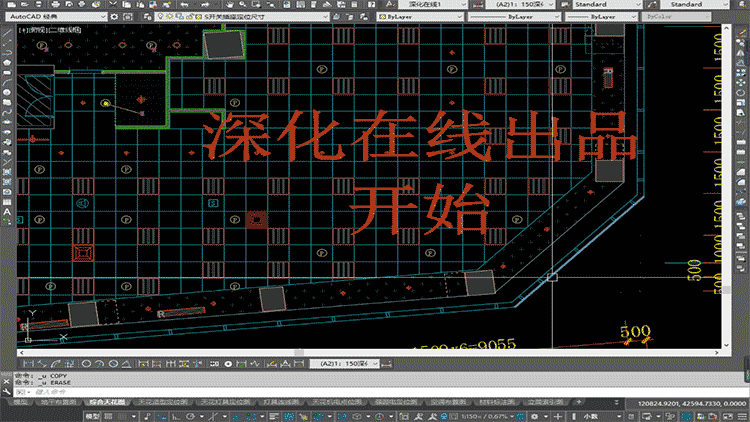Viewport: 750px width, 422px height.
Task: Click the command line input field
Action: point(383,392)
